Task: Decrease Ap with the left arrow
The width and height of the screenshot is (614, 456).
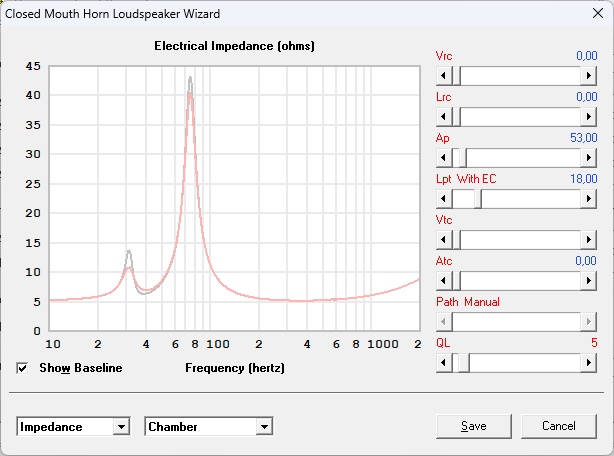Action: (444, 158)
